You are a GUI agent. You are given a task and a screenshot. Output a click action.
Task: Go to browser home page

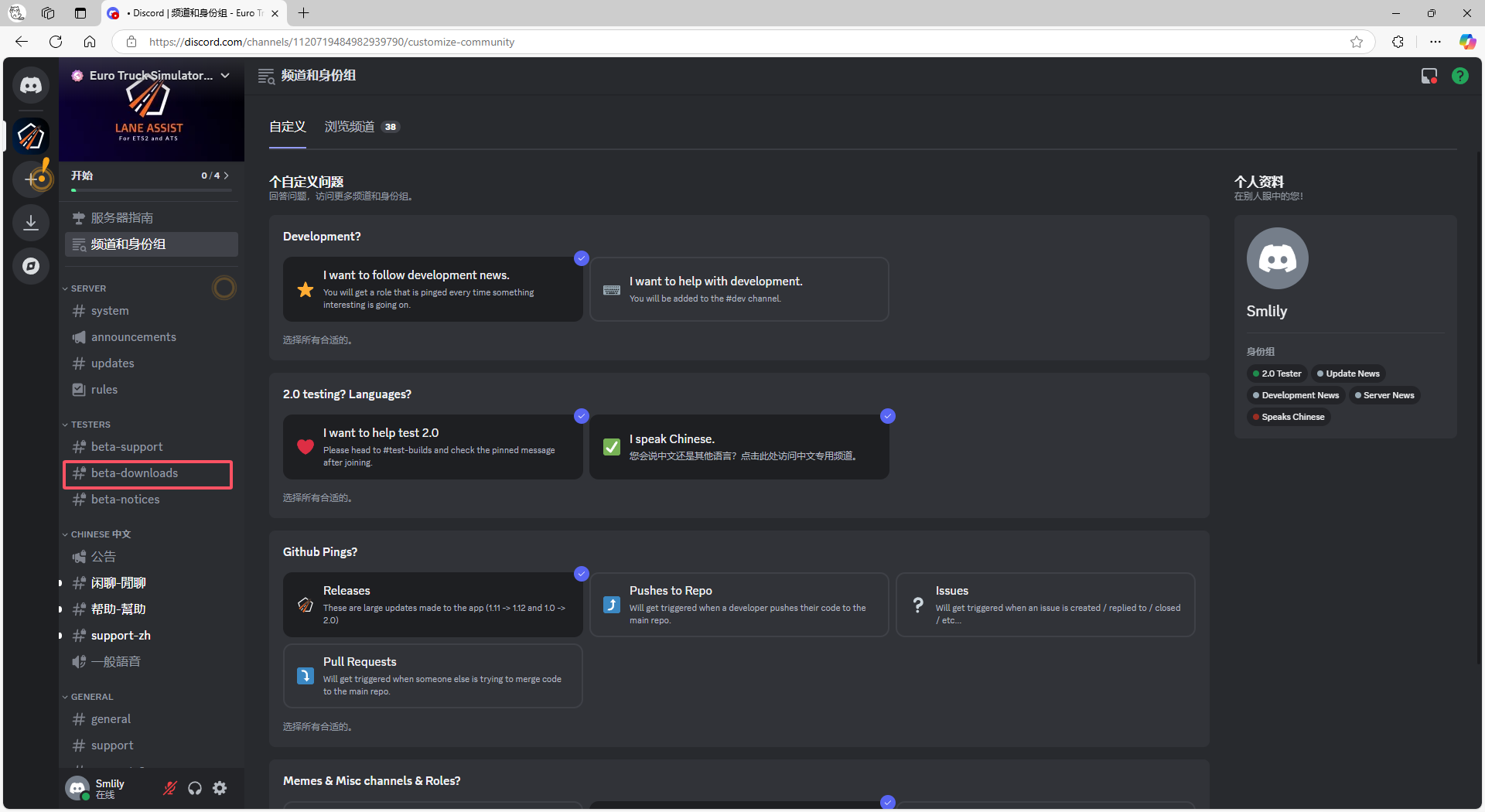tap(90, 42)
